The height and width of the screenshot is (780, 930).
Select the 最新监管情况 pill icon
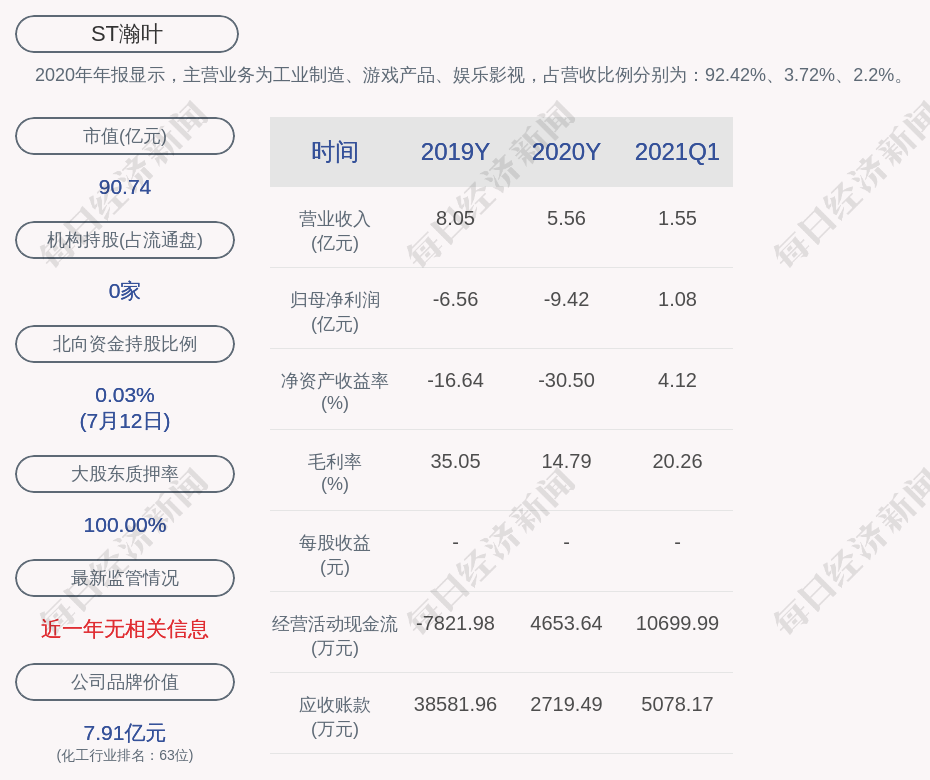point(124,578)
